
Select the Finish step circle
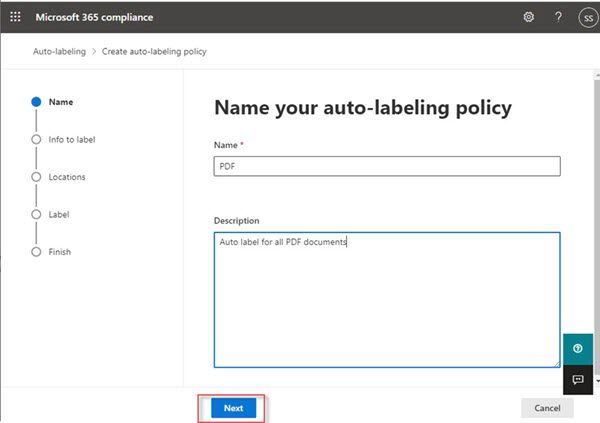36,252
